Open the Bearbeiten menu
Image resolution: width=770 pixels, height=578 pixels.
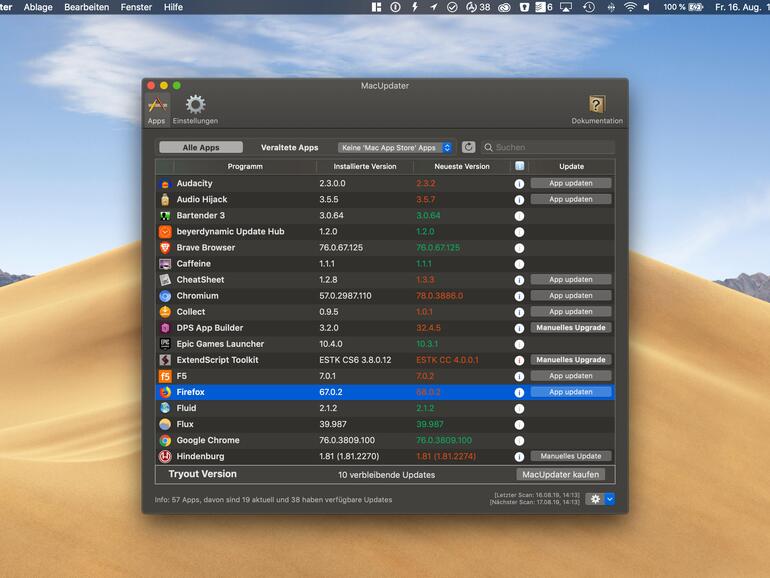coord(86,7)
